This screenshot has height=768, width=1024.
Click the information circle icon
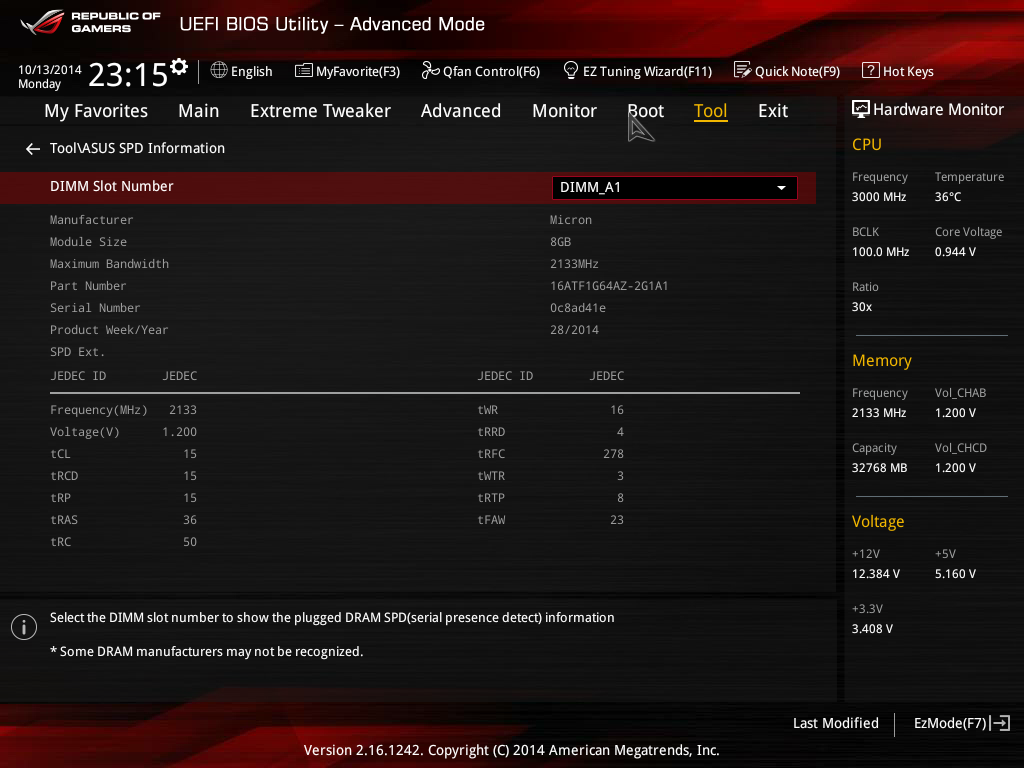coord(24,627)
